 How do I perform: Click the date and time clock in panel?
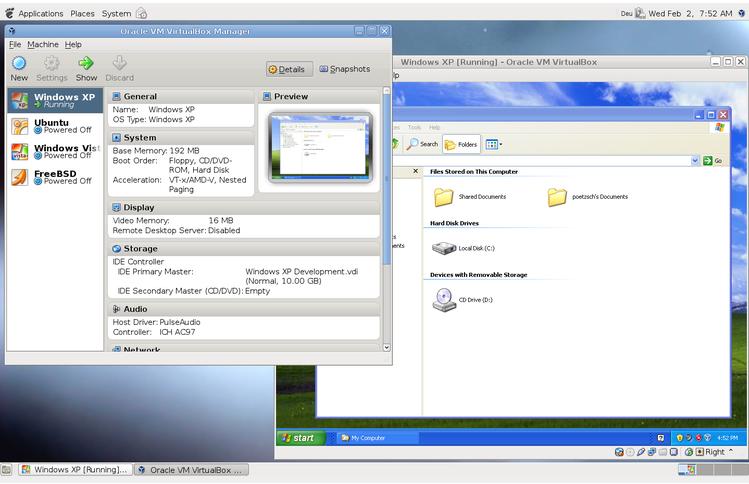click(x=690, y=13)
